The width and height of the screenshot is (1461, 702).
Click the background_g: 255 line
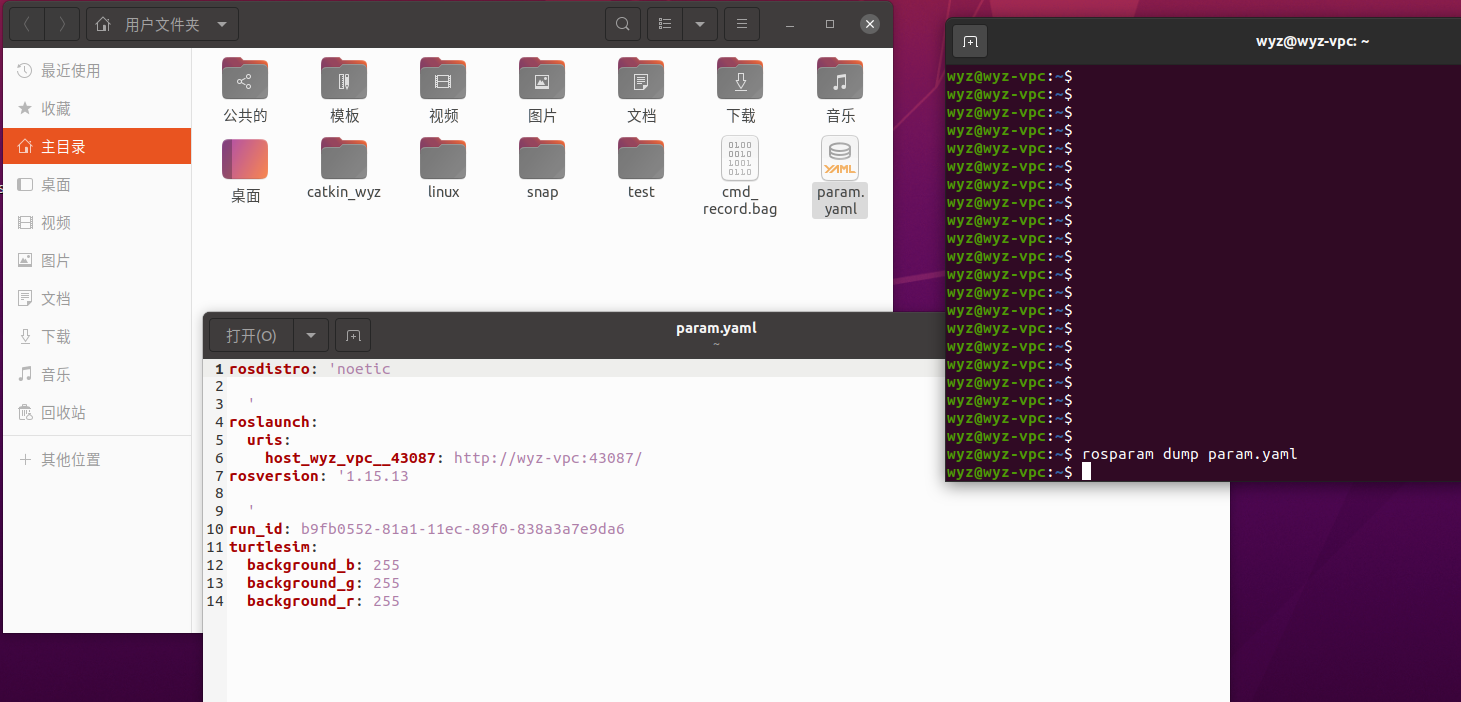[323, 583]
